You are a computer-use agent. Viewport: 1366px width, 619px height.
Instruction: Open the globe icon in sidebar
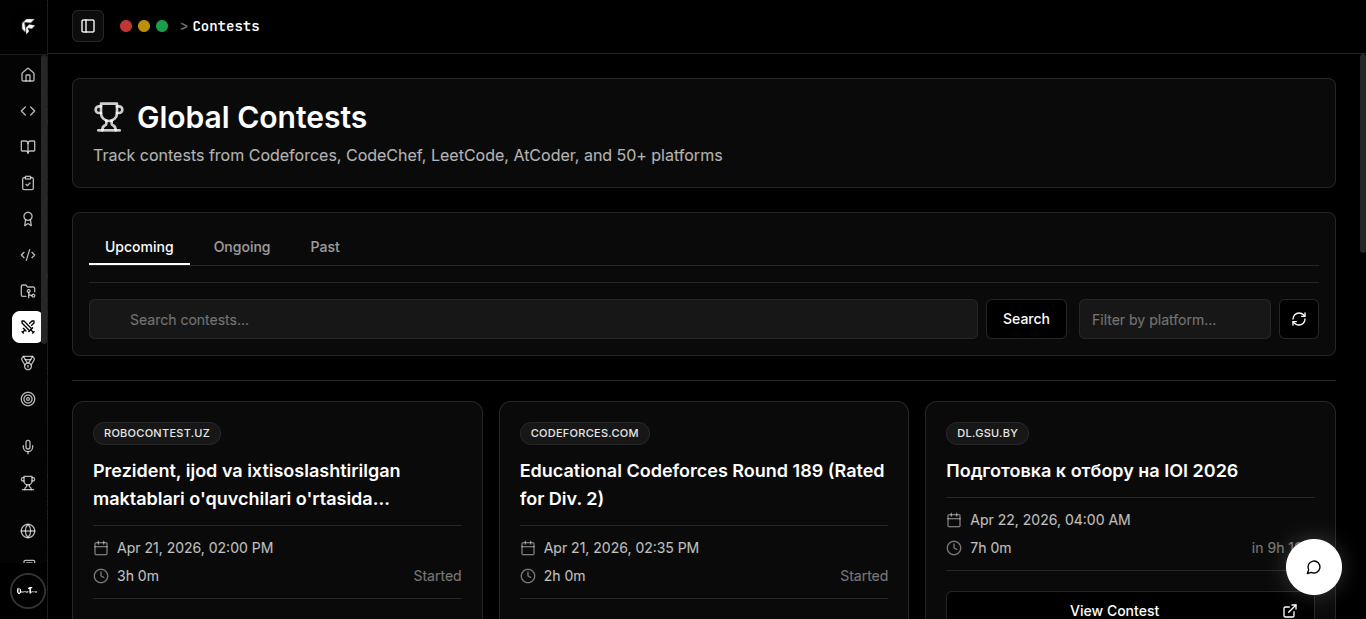tap(28, 531)
